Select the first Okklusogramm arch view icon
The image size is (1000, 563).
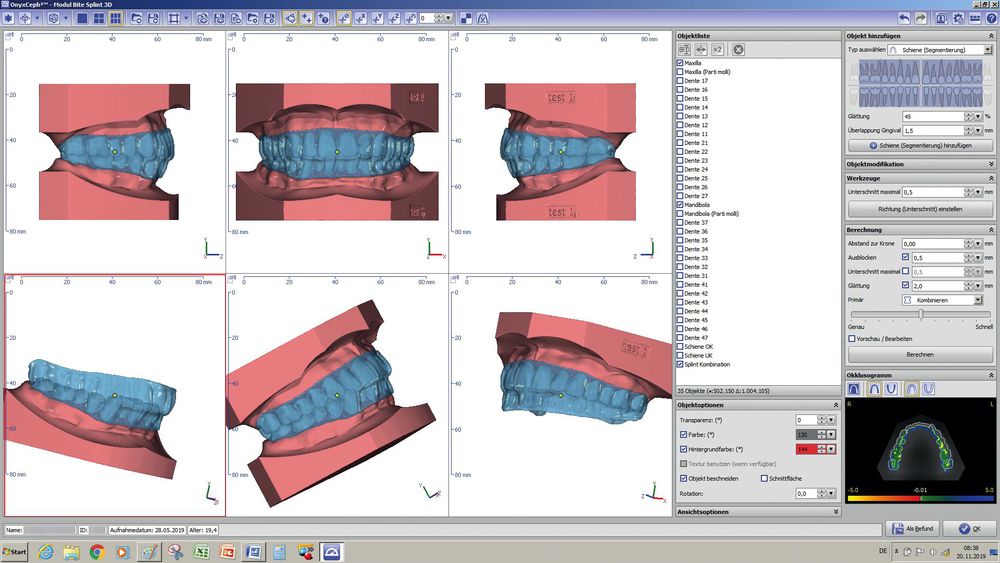[854, 388]
